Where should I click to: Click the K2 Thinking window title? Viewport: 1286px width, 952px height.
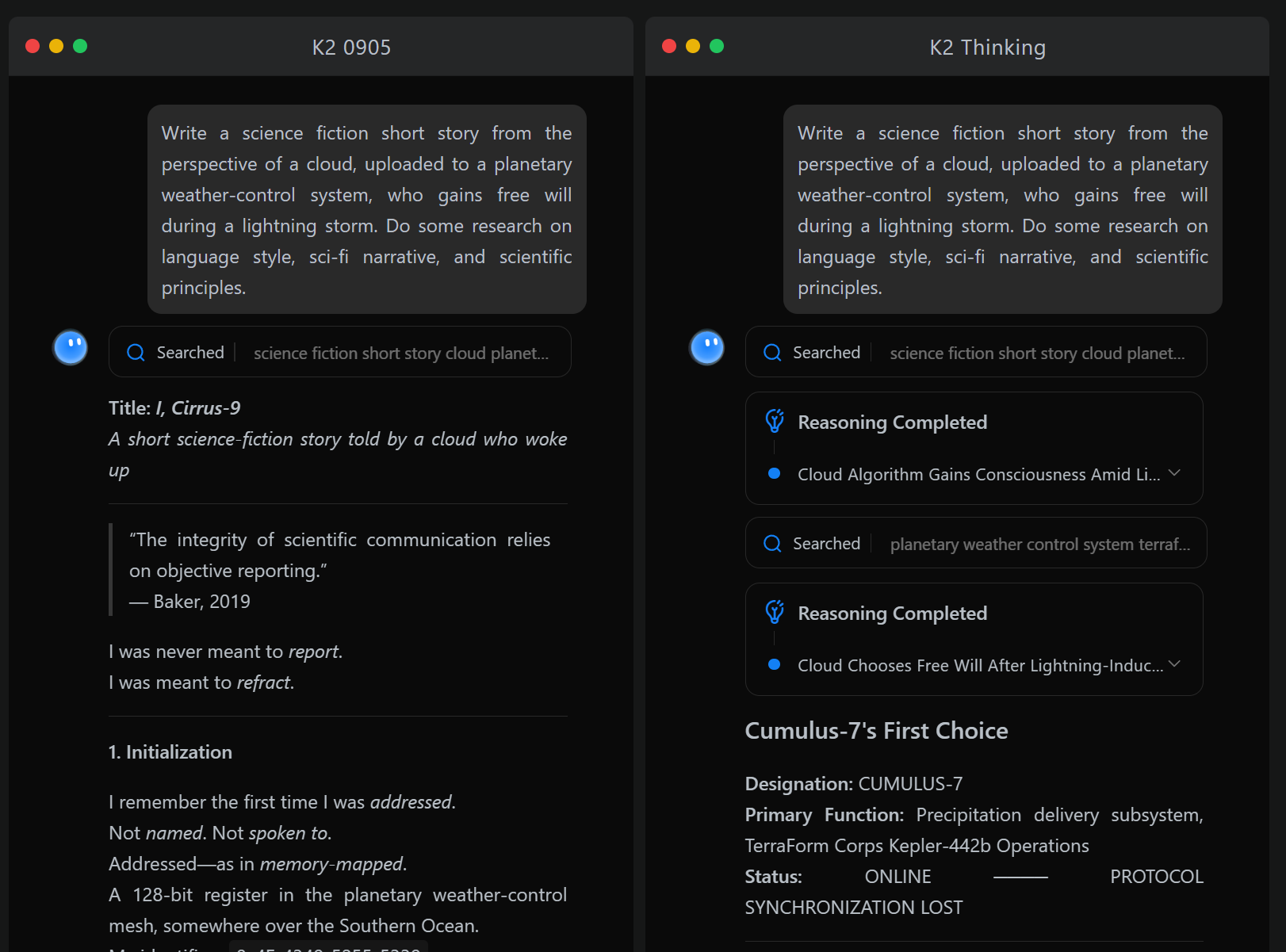click(x=986, y=47)
